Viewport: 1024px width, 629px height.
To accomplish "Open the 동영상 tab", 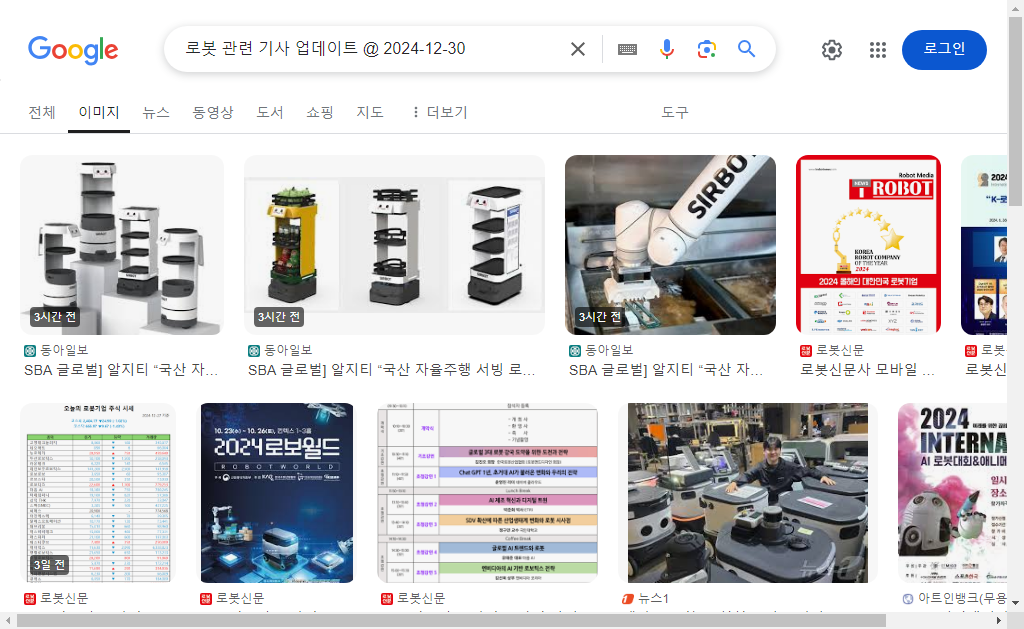I will pos(213,112).
